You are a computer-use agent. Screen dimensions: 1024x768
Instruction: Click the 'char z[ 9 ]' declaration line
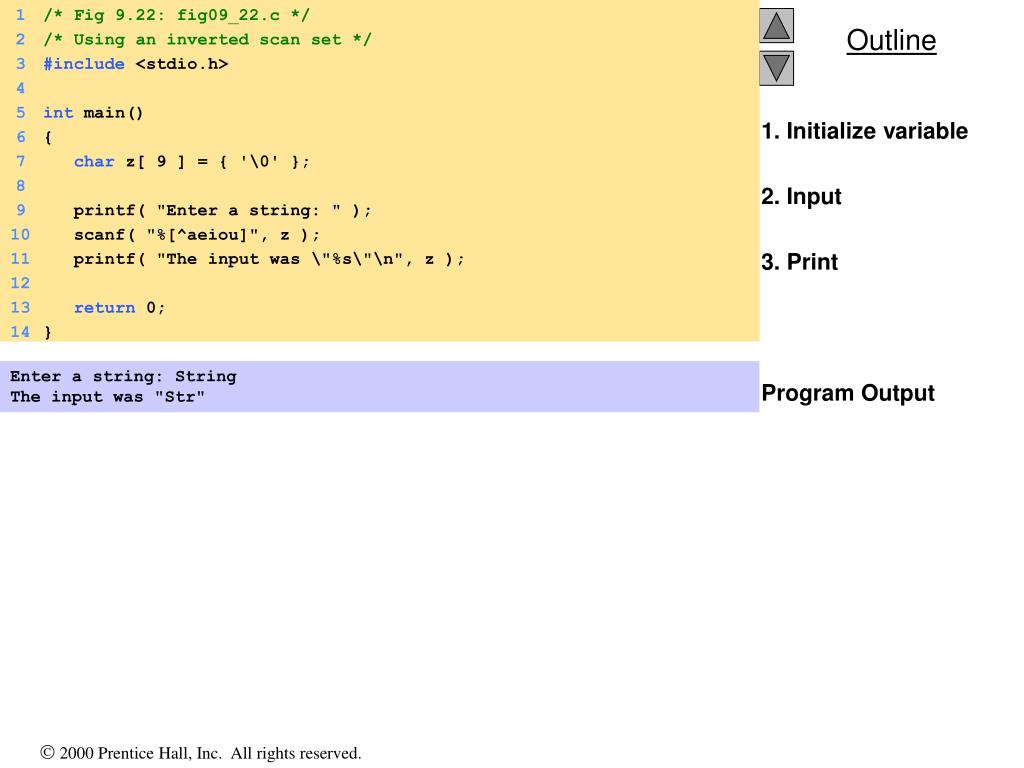click(x=192, y=161)
